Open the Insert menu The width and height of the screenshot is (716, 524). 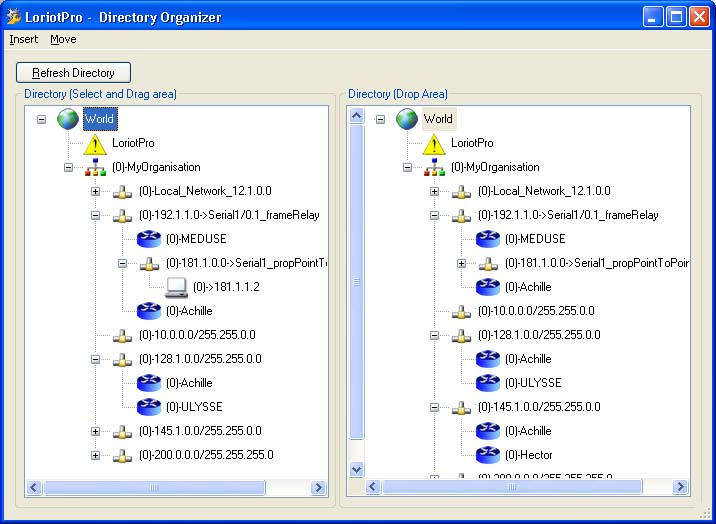[24, 40]
